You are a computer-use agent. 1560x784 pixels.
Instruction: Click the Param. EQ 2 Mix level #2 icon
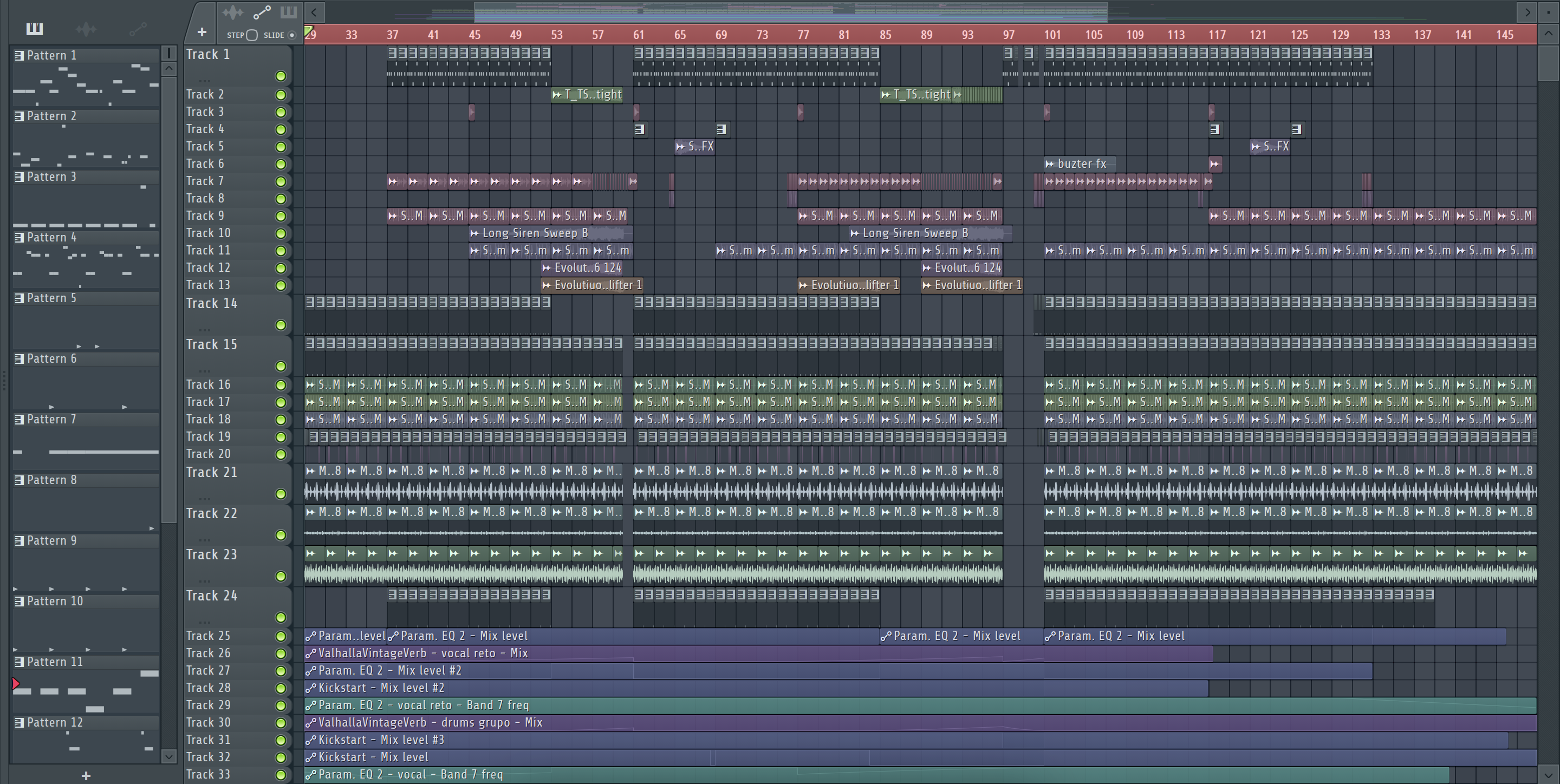coord(311,671)
